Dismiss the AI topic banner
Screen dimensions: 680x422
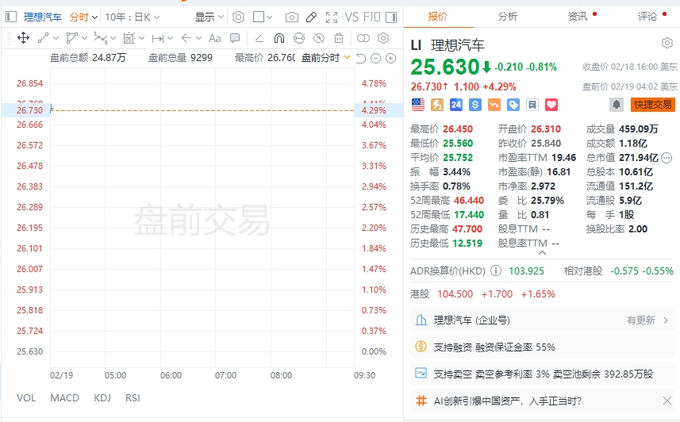(667, 401)
